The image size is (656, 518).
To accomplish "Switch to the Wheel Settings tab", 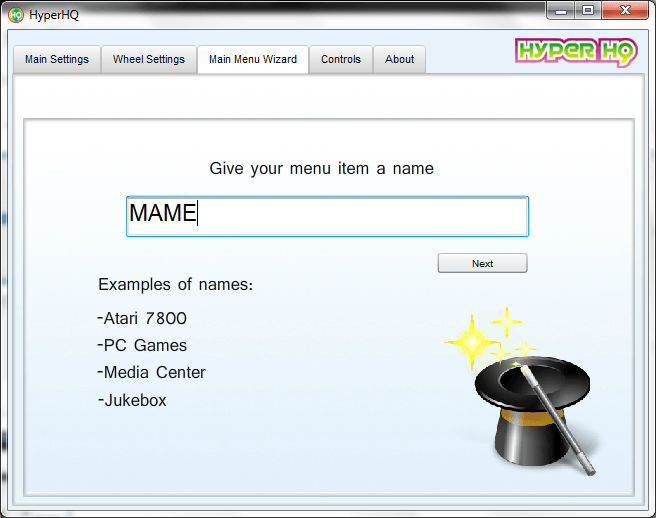I will point(149,59).
